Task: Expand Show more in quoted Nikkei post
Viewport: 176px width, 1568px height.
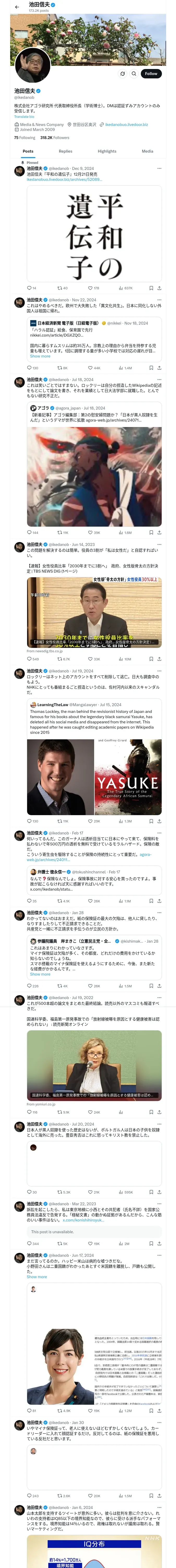Action: 40,356
